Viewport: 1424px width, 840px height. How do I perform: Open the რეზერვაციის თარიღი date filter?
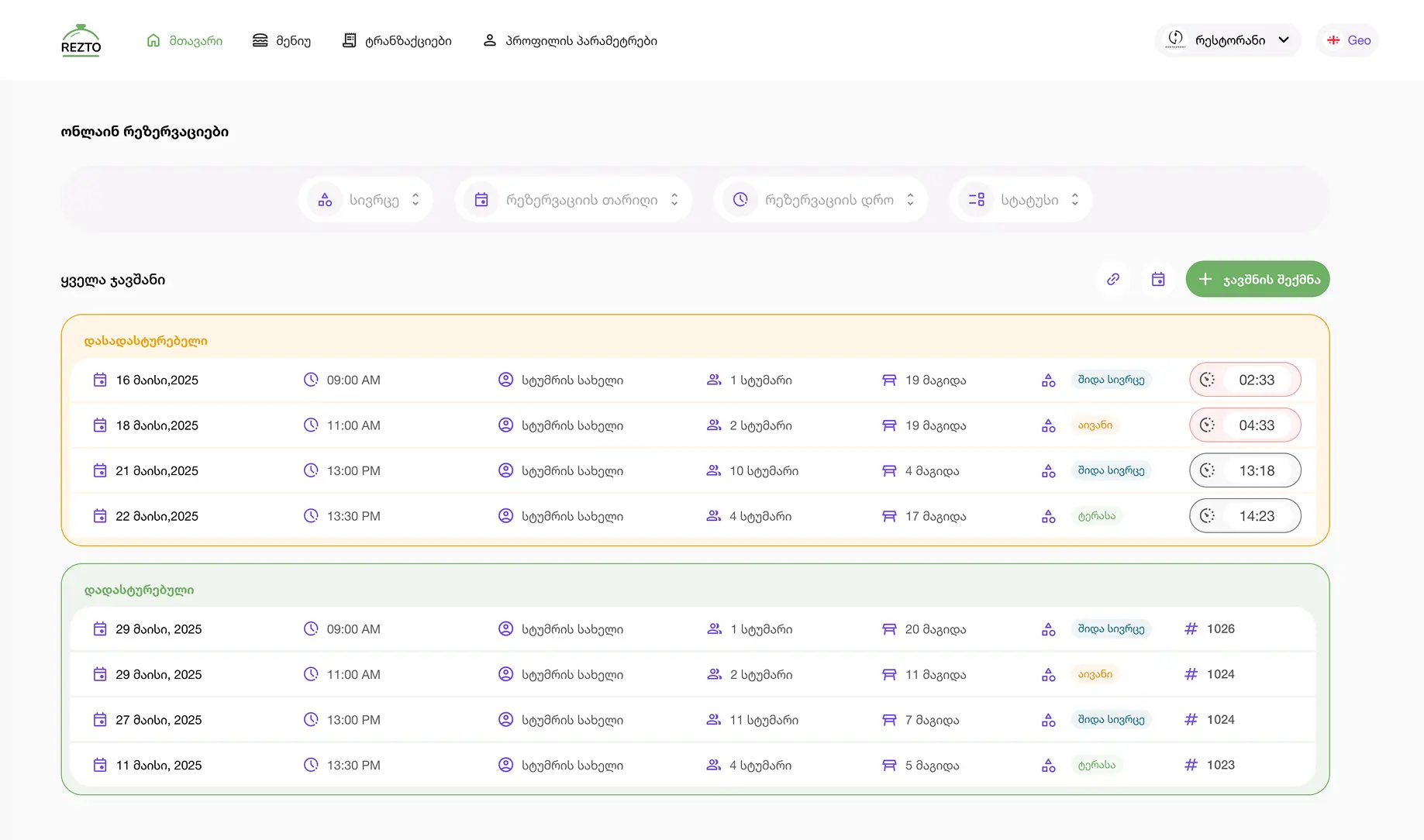[x=573, y=200]
